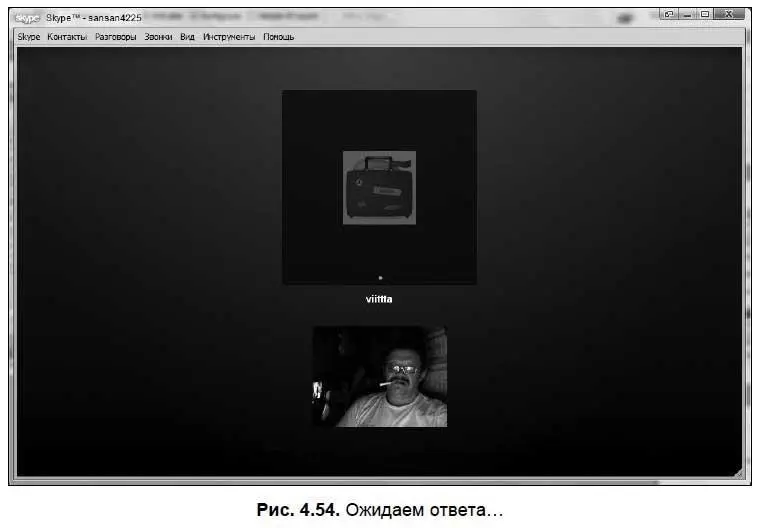Click the 'Skype™ - sansan4225' title bar text
The width and height of the screenshot is (761, 528).
[x=94, y=17]
